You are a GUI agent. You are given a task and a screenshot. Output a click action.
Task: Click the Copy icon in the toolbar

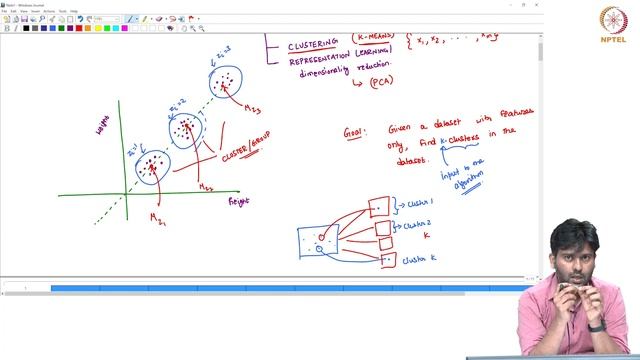click(61, 19)
